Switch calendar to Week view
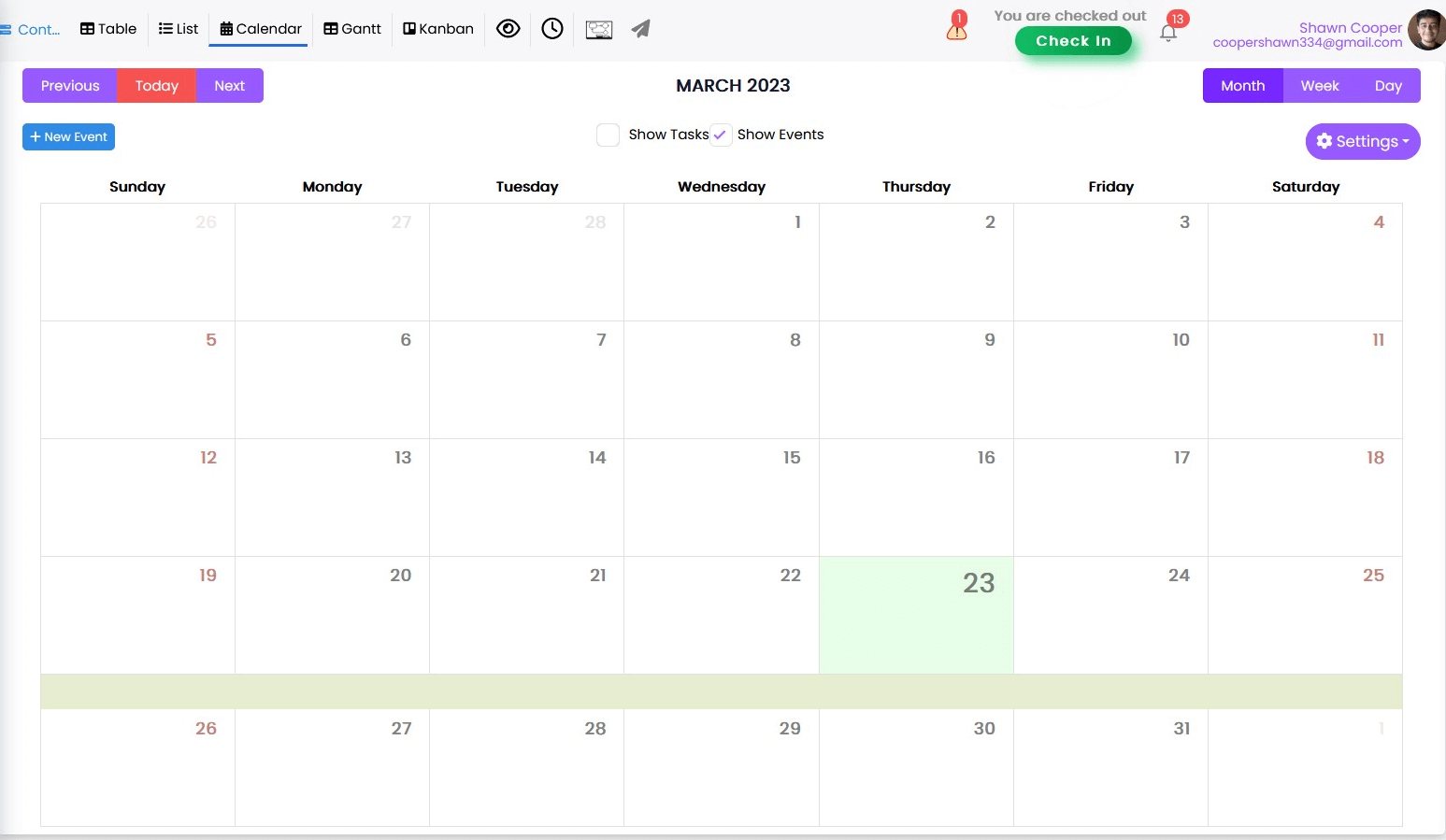The width and height of the screenshot is (1446, 840). pyautogui.click(x=1319, y=86)
